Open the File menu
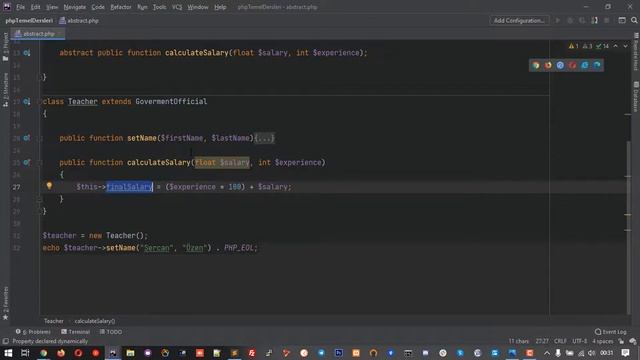The width and height of the screenshot is (640, 360). [20, 7]
